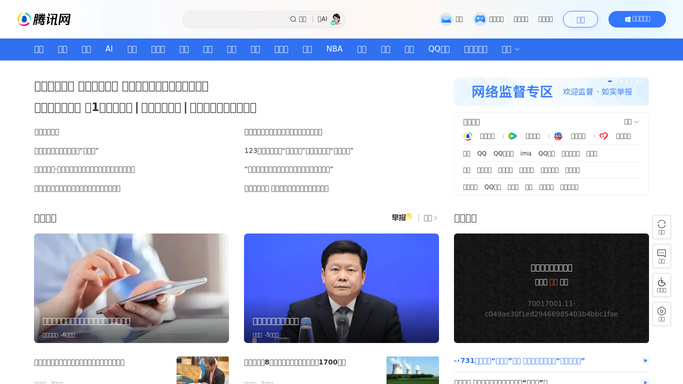
Task: Open the AI assistant avatar in the search bar
Action: (x=335, y=19)
